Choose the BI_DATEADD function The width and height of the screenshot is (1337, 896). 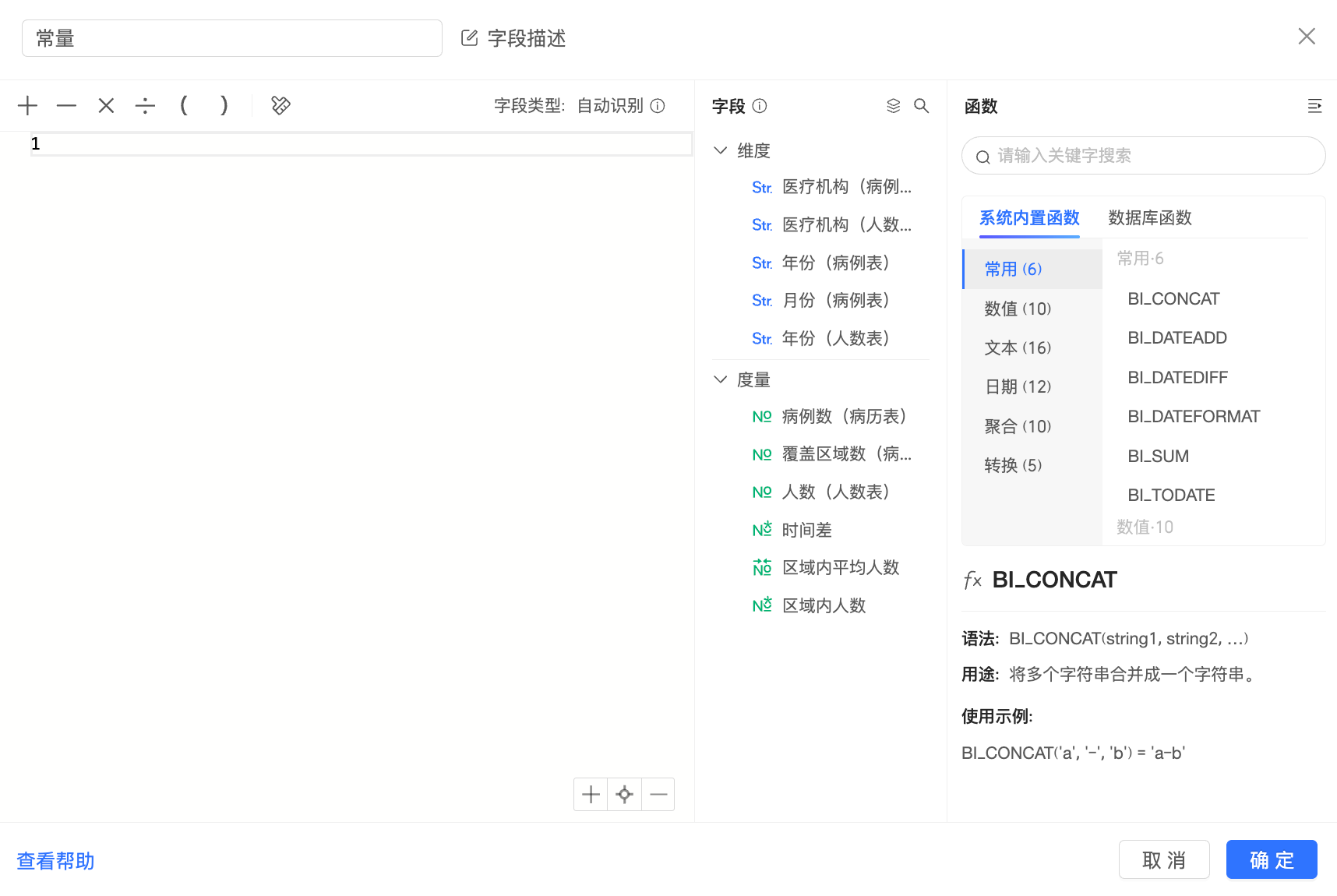pyautogui.click(x=1177, y=338)
